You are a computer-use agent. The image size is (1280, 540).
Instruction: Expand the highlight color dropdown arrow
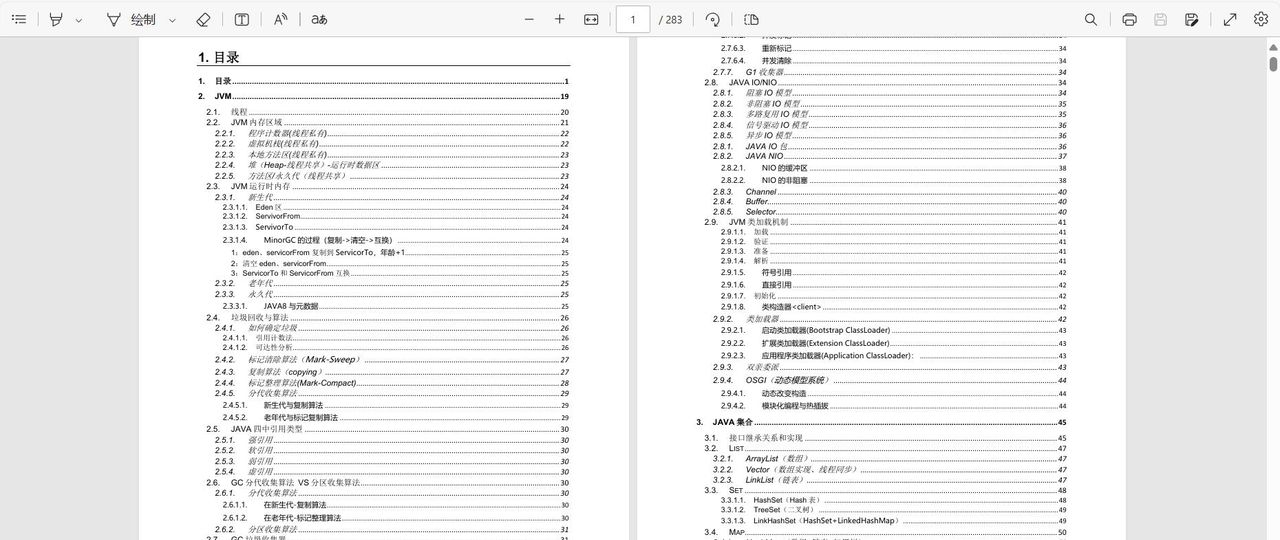click(79, 20)
